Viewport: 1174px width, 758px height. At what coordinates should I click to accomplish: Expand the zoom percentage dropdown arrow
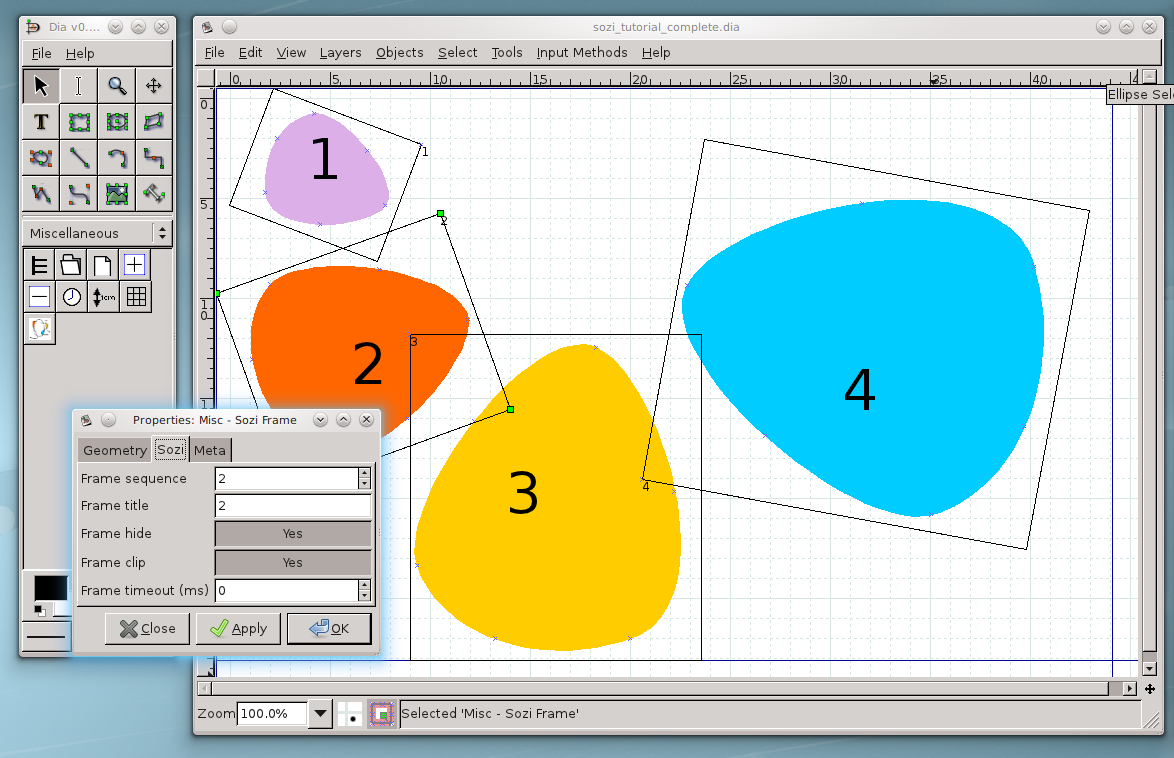tap(320, 714)
